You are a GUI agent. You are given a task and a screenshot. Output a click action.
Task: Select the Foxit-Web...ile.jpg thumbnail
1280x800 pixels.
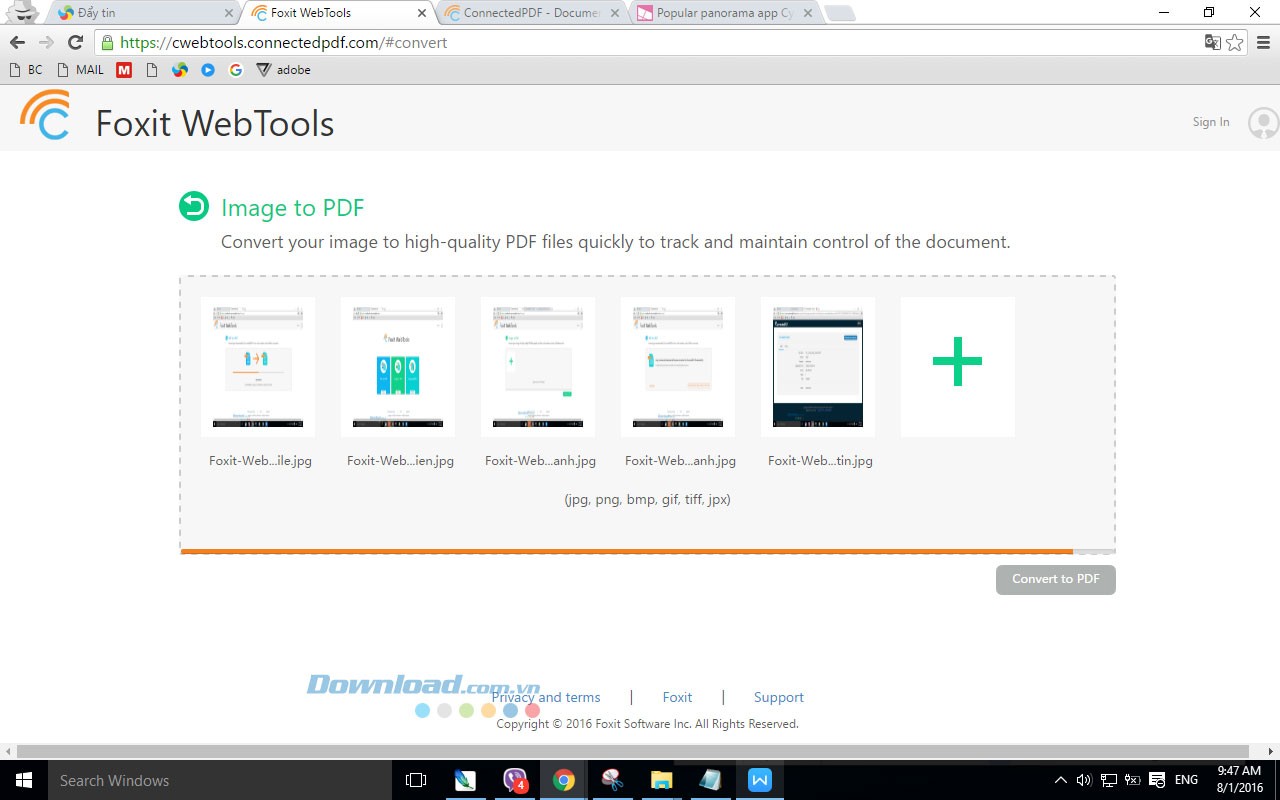point(258,366)
